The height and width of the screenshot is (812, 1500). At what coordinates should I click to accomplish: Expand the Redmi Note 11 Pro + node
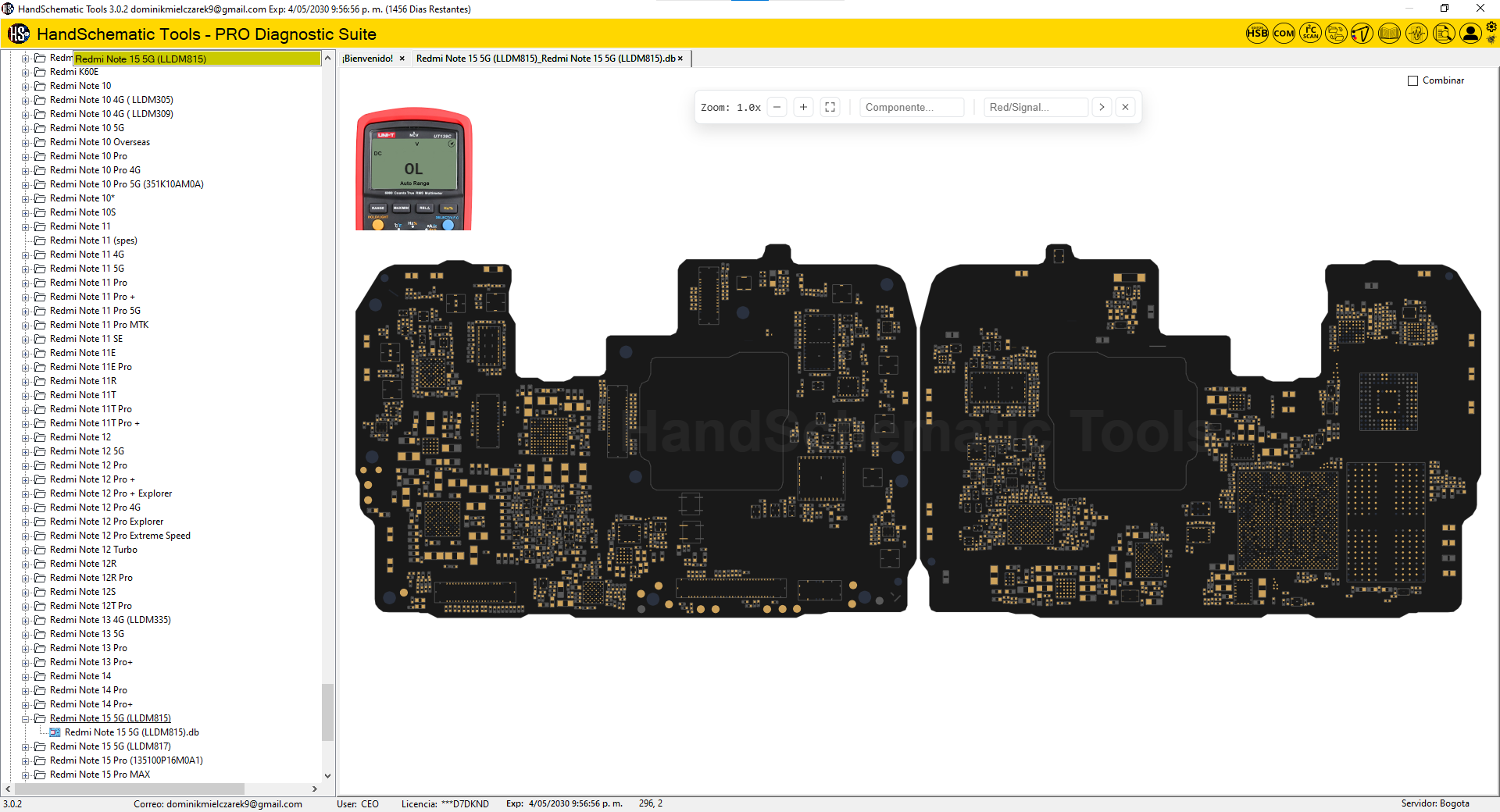(25, 297)
